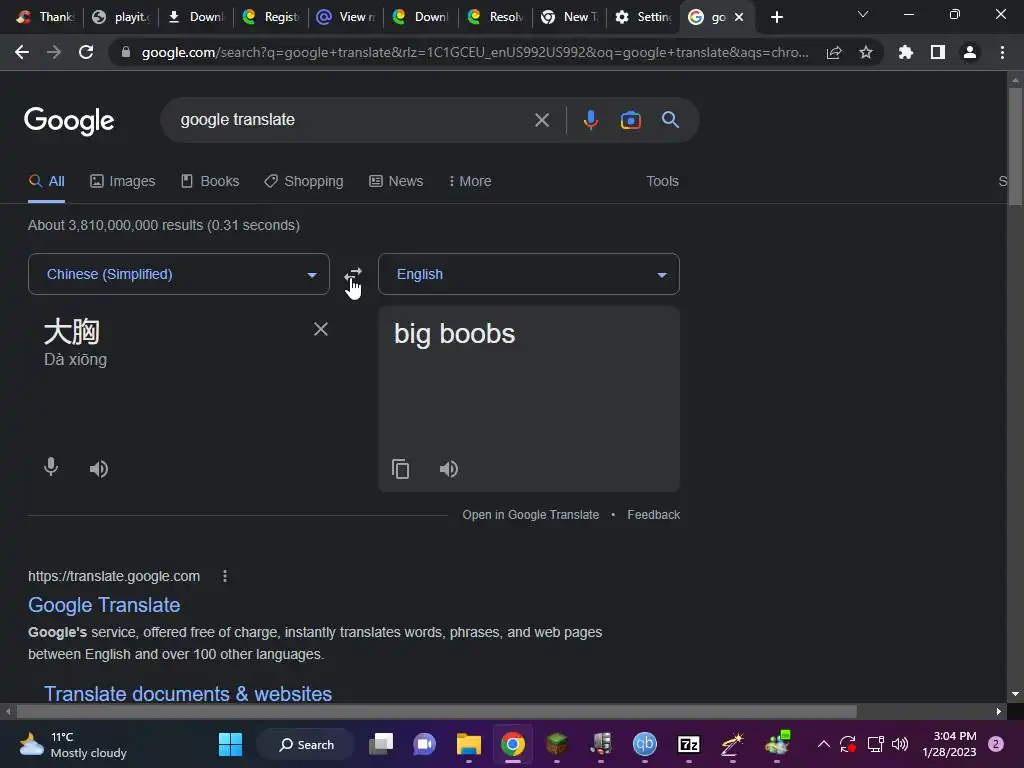Go back to previous page
1024x768 pixels.
tap(22, 52)
